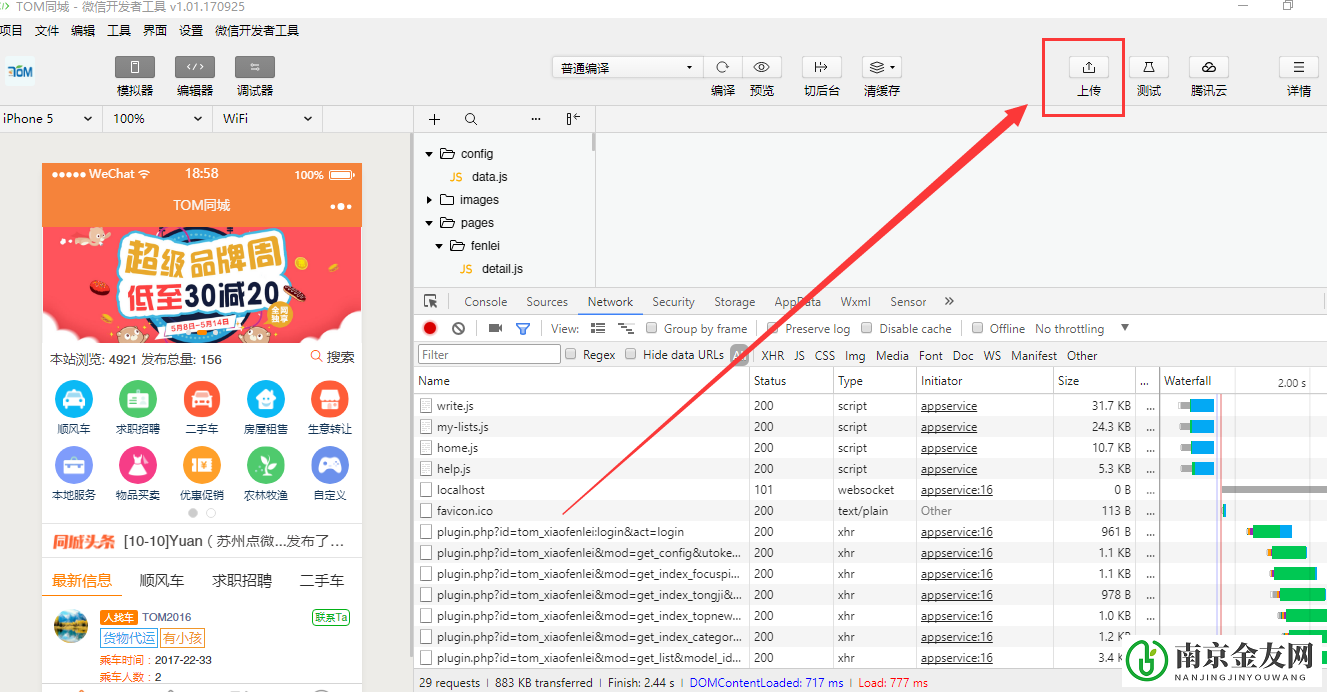Open the Simulator (模拟器) panel icon
Viewport: 1327px width, 692px height.
click(x=135, y=68)
